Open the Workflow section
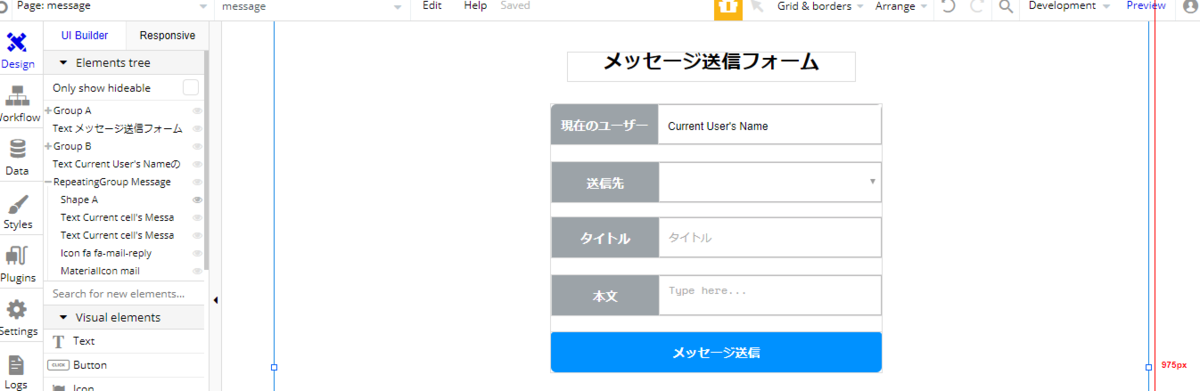The height and width of the screenshot is (391, 1200). [x=17, y=104]
